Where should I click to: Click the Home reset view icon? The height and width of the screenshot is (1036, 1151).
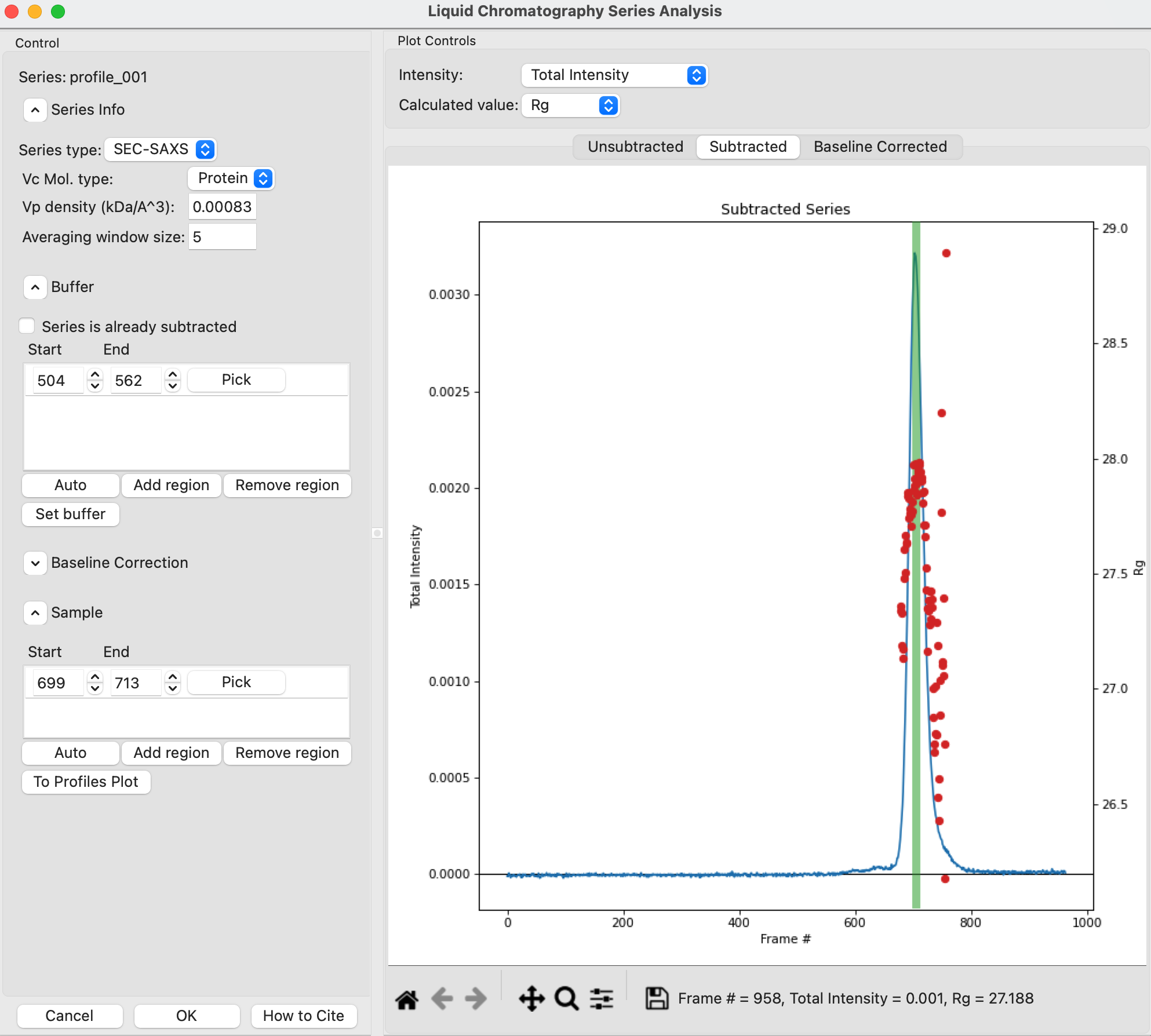point(407,999)
